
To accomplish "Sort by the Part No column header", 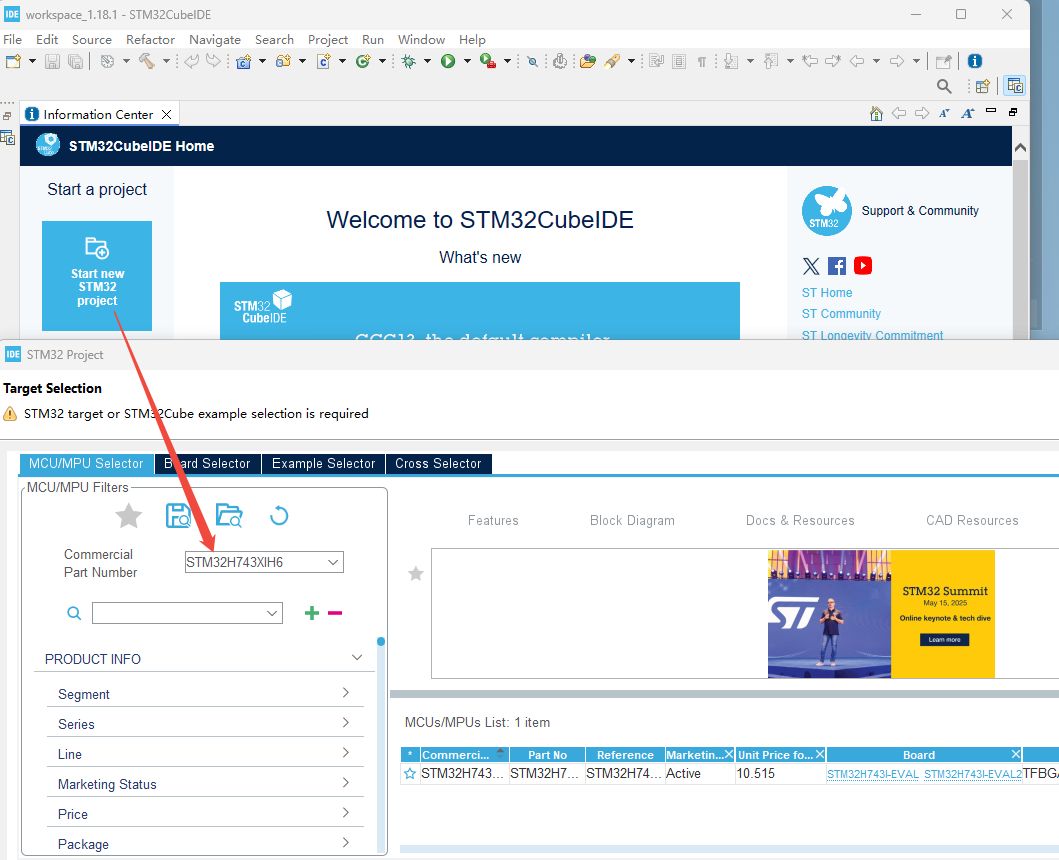I will tap(547, 755).
